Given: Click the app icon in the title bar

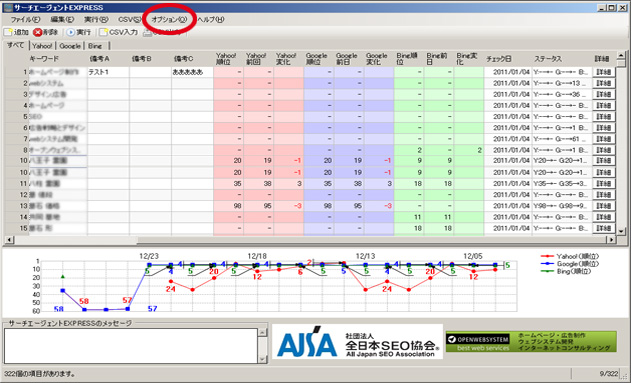Looking at the screenshot, I should (8, 7).
